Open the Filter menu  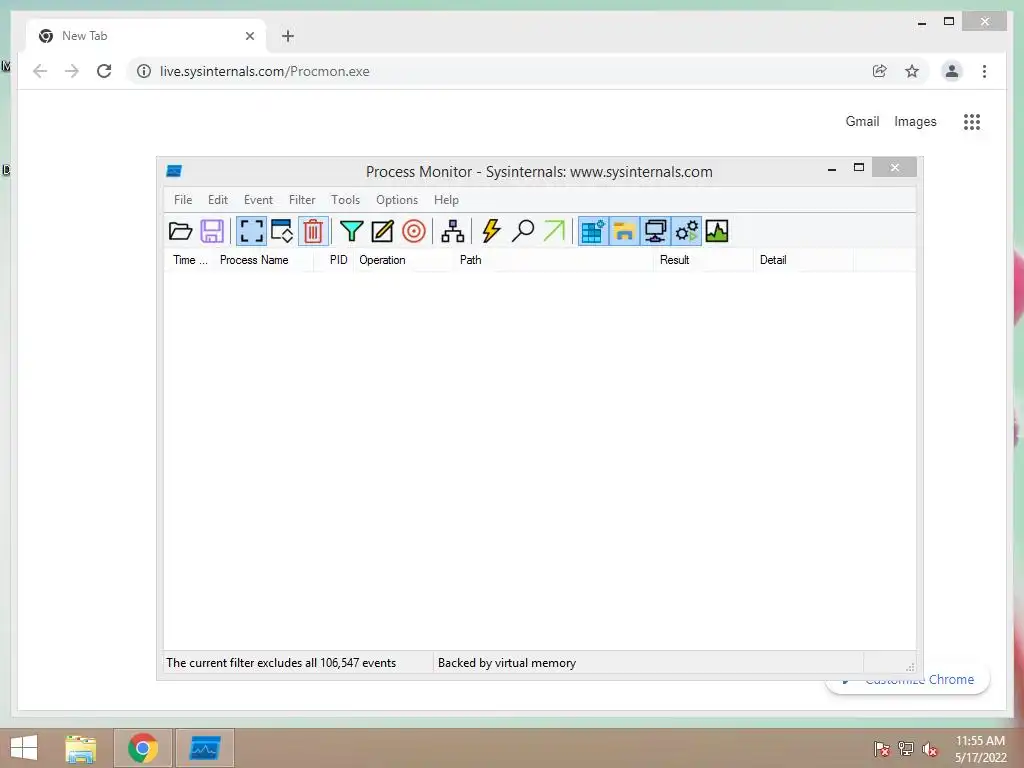302,200
